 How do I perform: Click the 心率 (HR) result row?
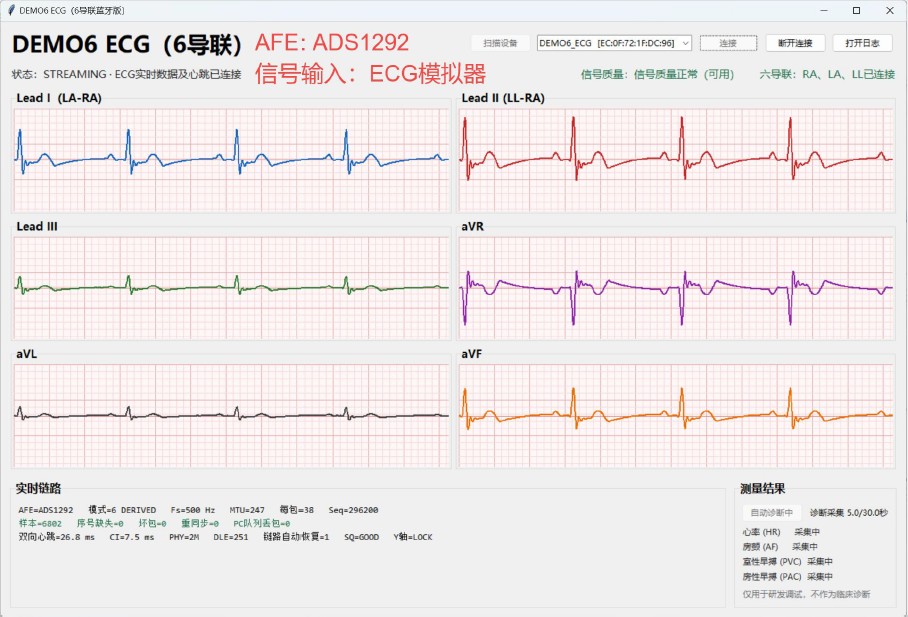pos(781,532)
